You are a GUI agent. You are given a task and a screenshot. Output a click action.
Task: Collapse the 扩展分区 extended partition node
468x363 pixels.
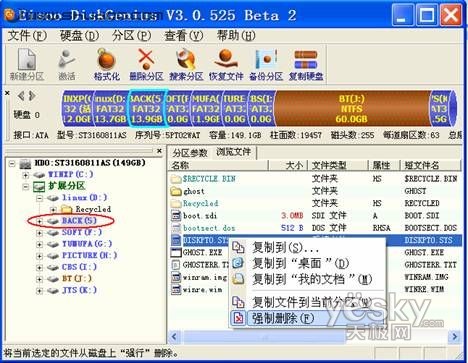click(26, 186)
